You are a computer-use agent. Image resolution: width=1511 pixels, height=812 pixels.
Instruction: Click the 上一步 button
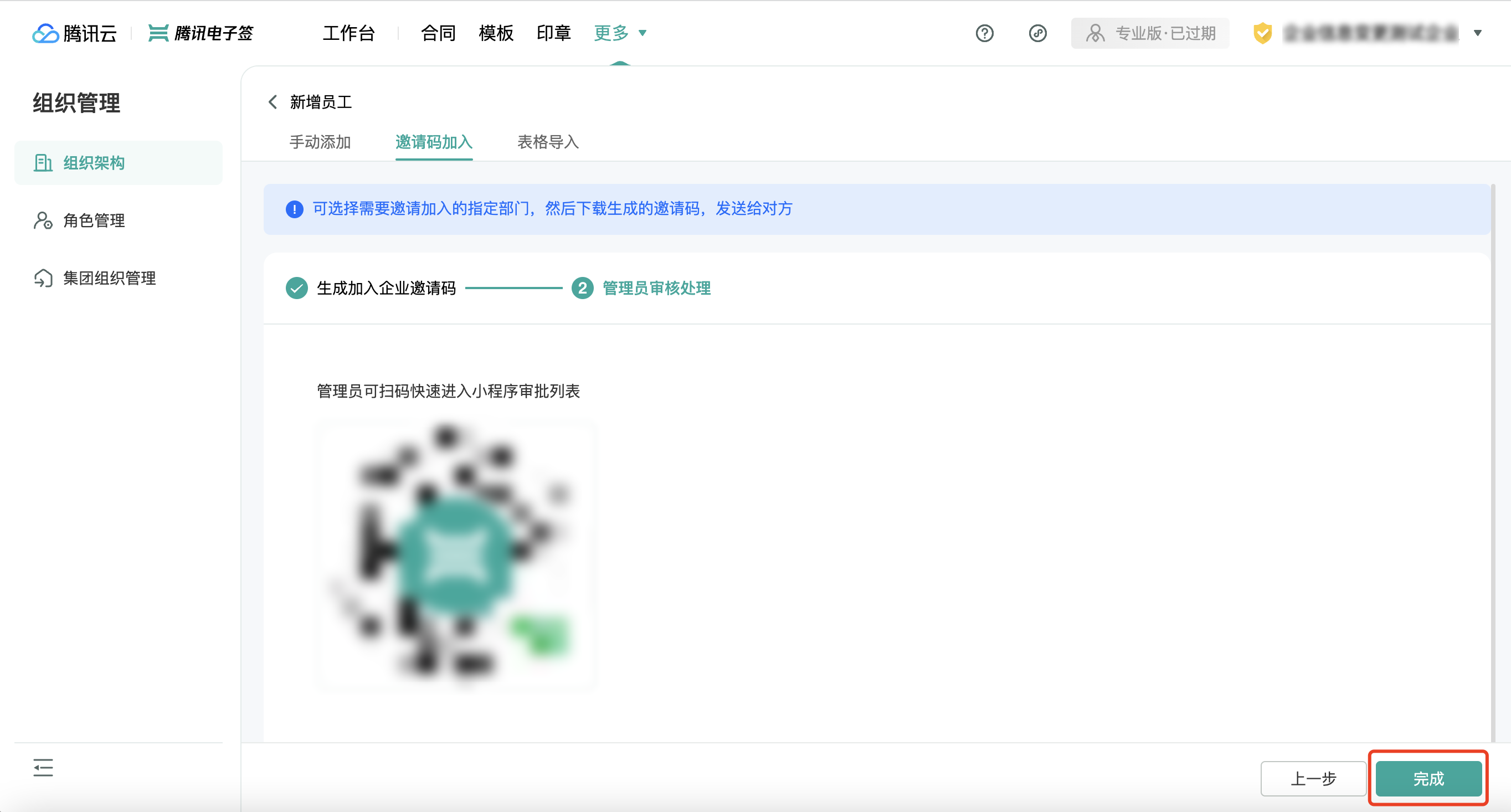point(1313,779)
